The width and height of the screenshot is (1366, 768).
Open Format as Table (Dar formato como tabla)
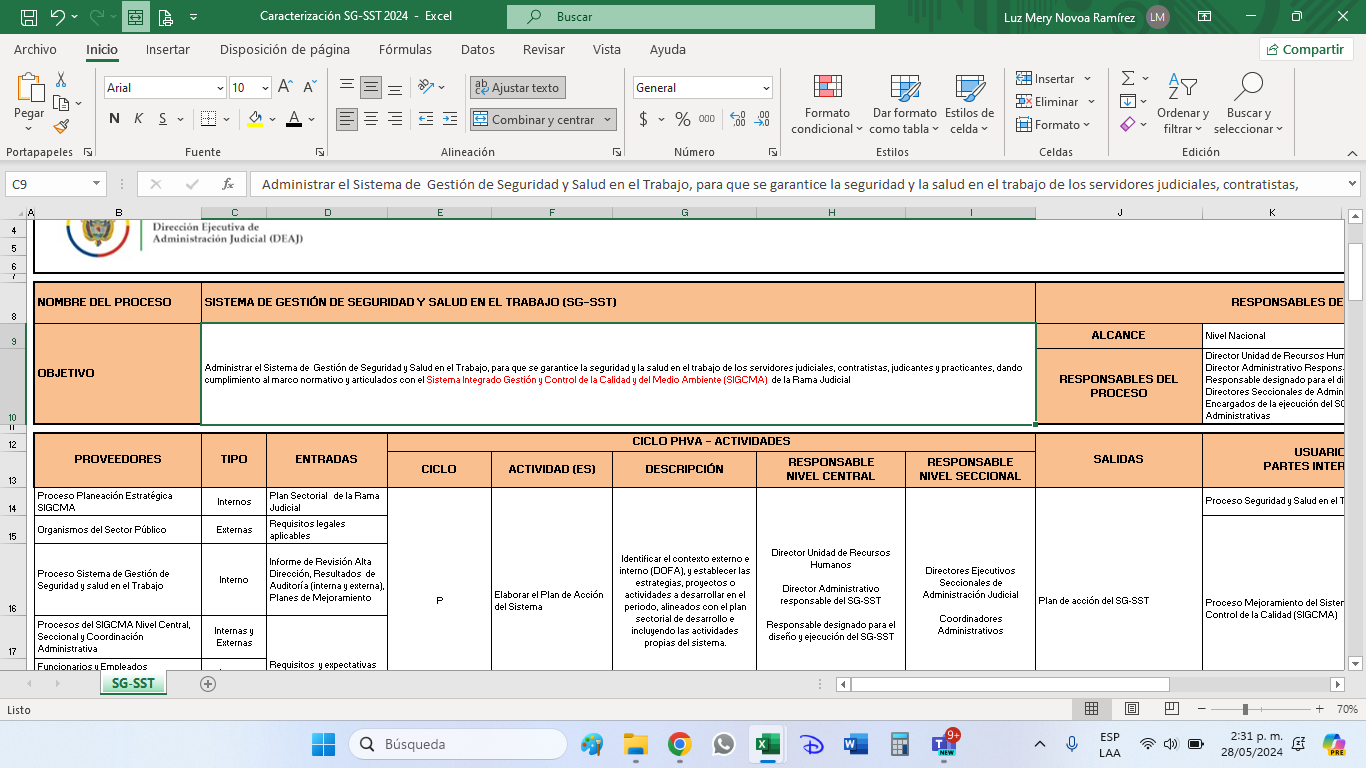(904, 104)
